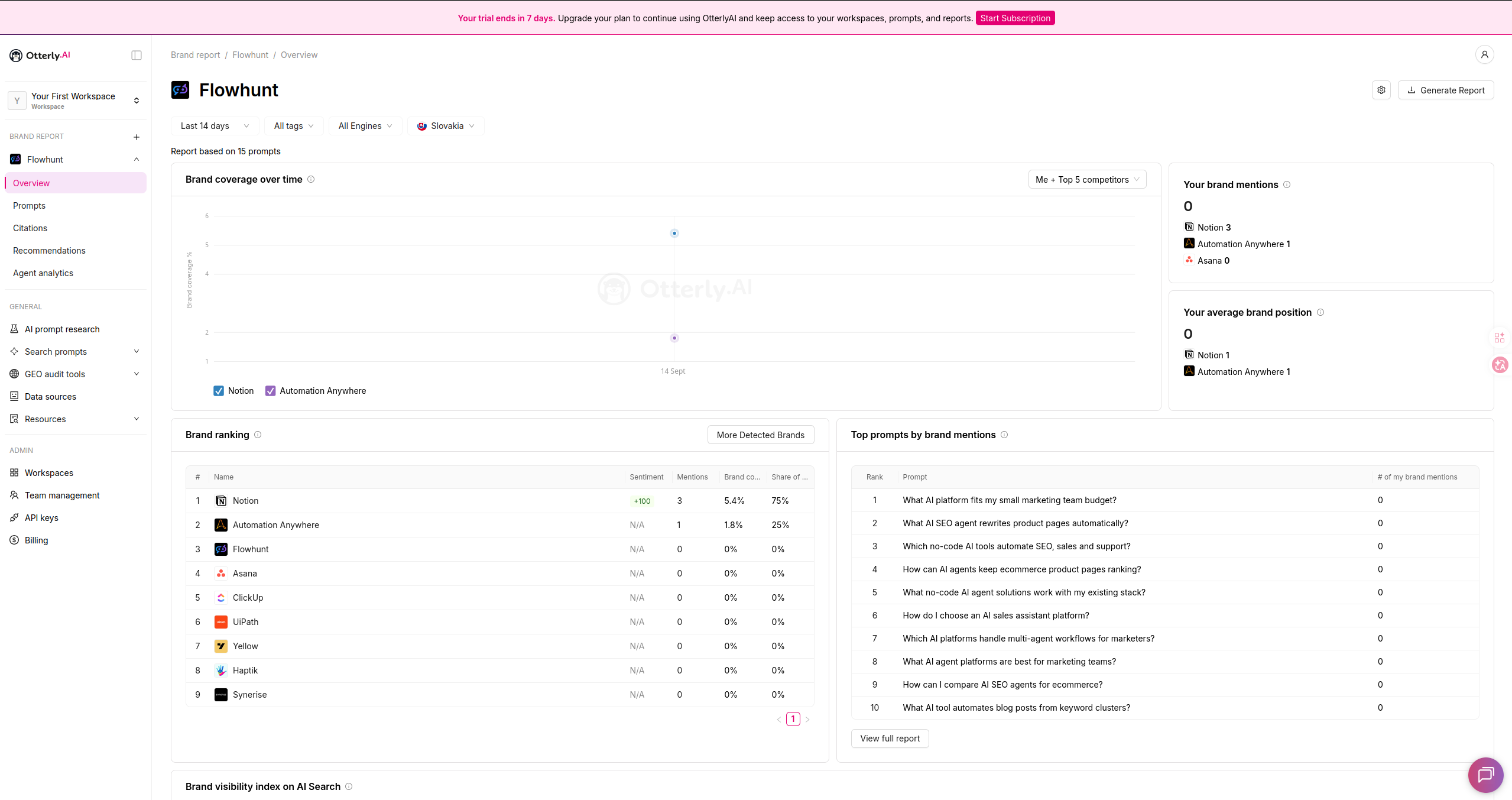Go to previous page of brand ranking
Screen dimensions: 1512x800
pos(779,719)
